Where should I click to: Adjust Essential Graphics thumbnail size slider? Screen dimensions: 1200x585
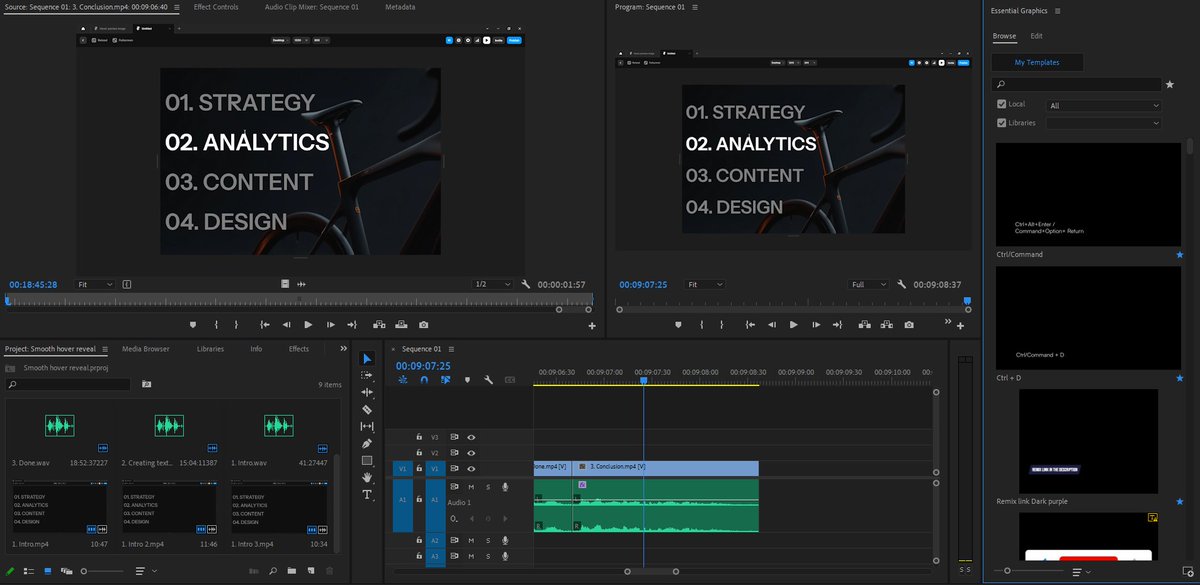(x=1008, y=571)
